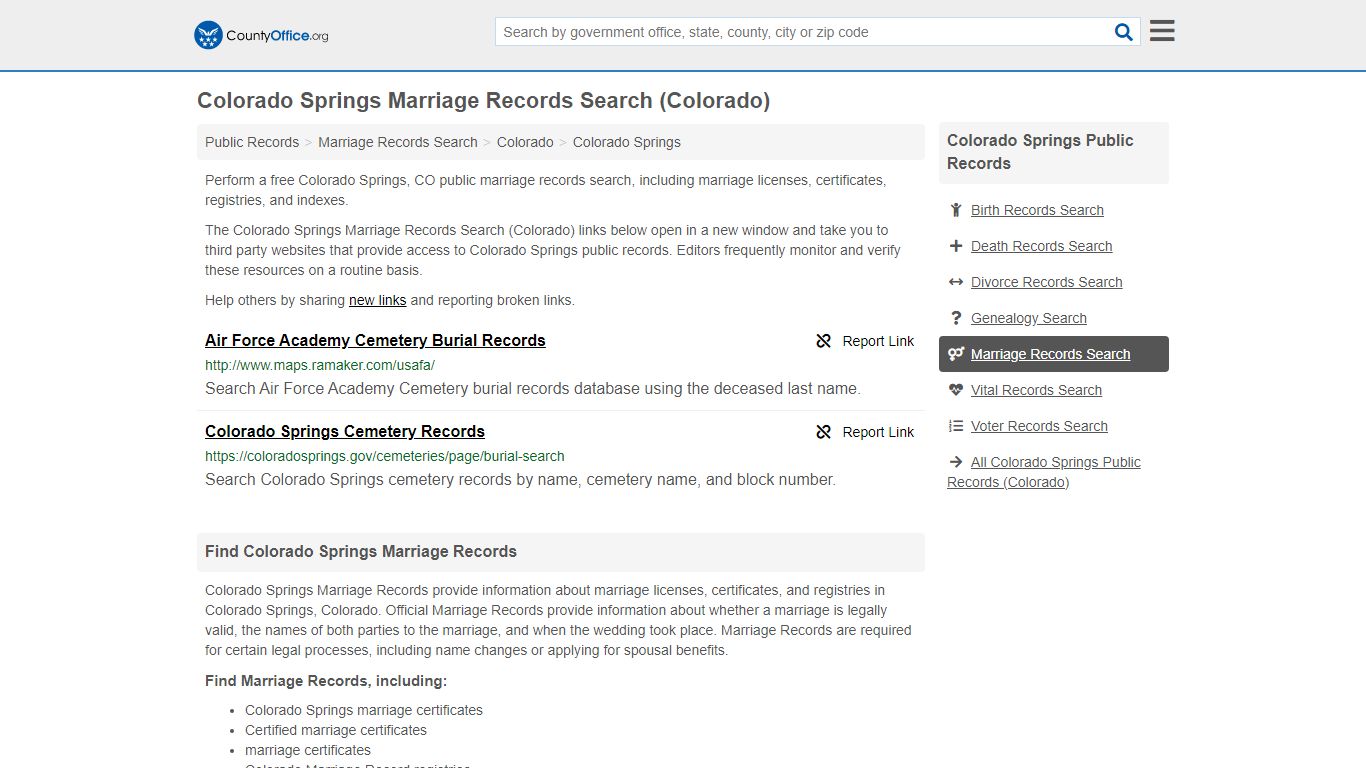Go to Colorado Springs breadcrumb
This screenshot has height=768, width=1366.
(x=627, y=142)
